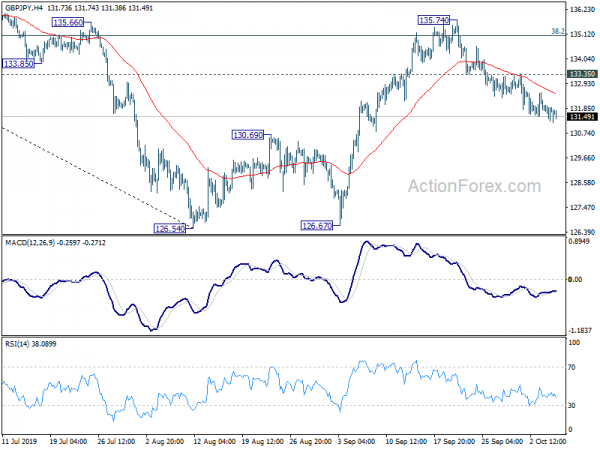Viewport: 600px width, 450px height.
Task: Click the 19 Jul 04:00 time label
Action: (68, 441)
